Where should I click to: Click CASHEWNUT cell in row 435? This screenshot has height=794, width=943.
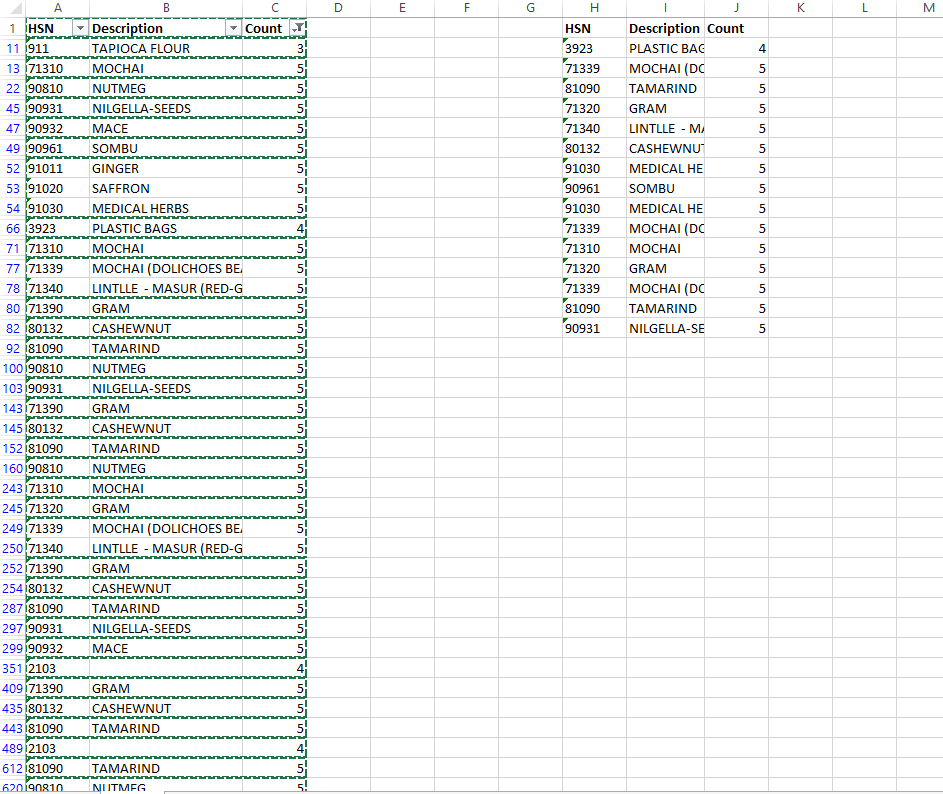166,709
